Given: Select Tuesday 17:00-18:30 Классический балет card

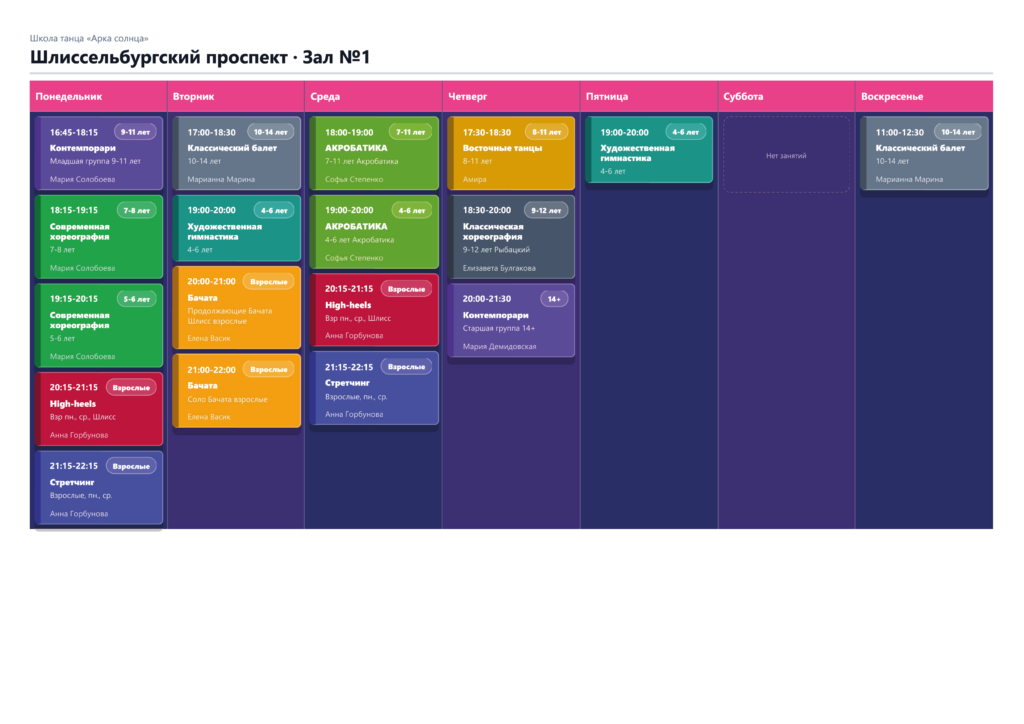Looking at the screenshot, I should pos(237,153).
